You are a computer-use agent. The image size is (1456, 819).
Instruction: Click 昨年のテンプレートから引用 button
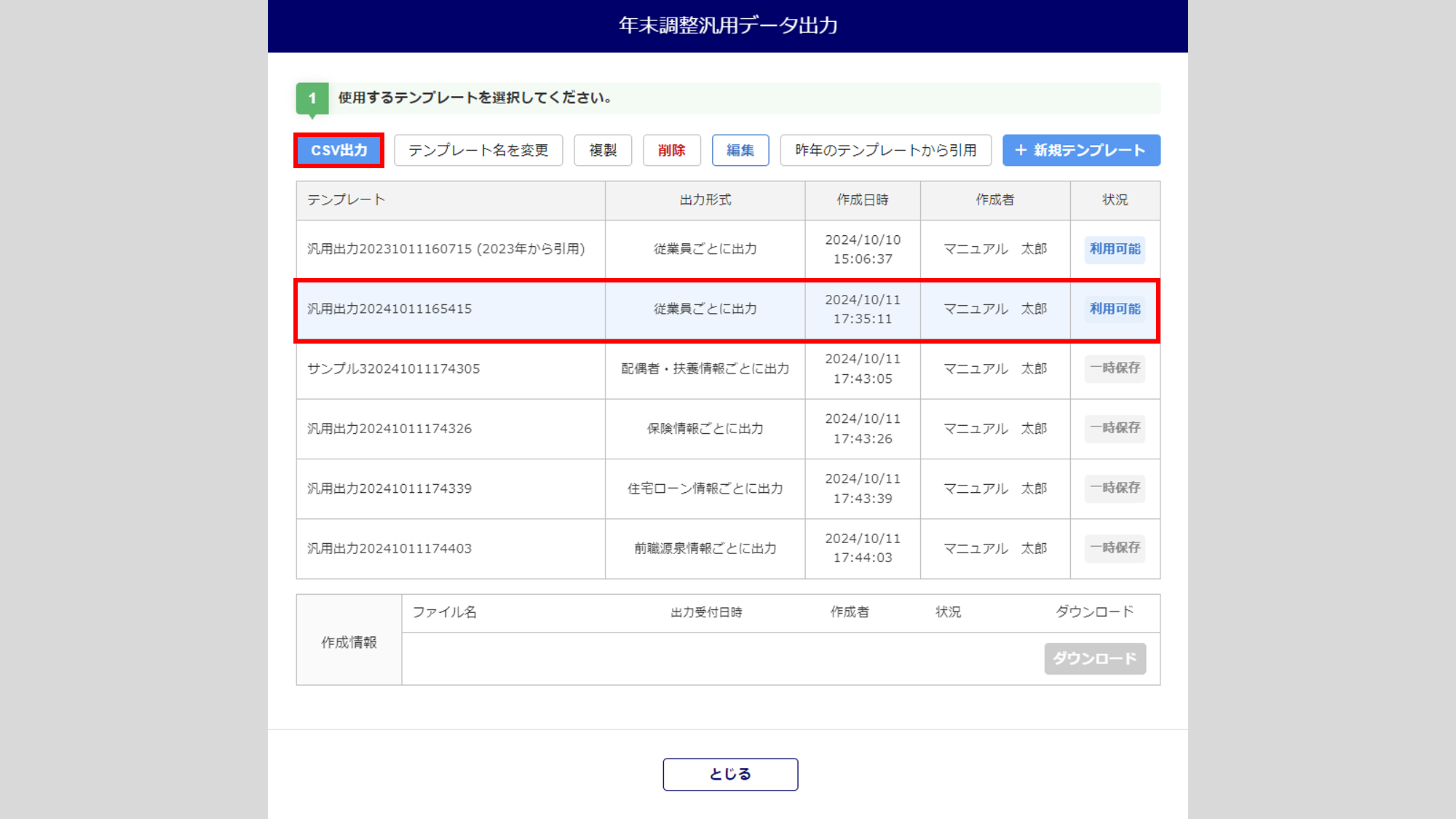coord(886,150)
